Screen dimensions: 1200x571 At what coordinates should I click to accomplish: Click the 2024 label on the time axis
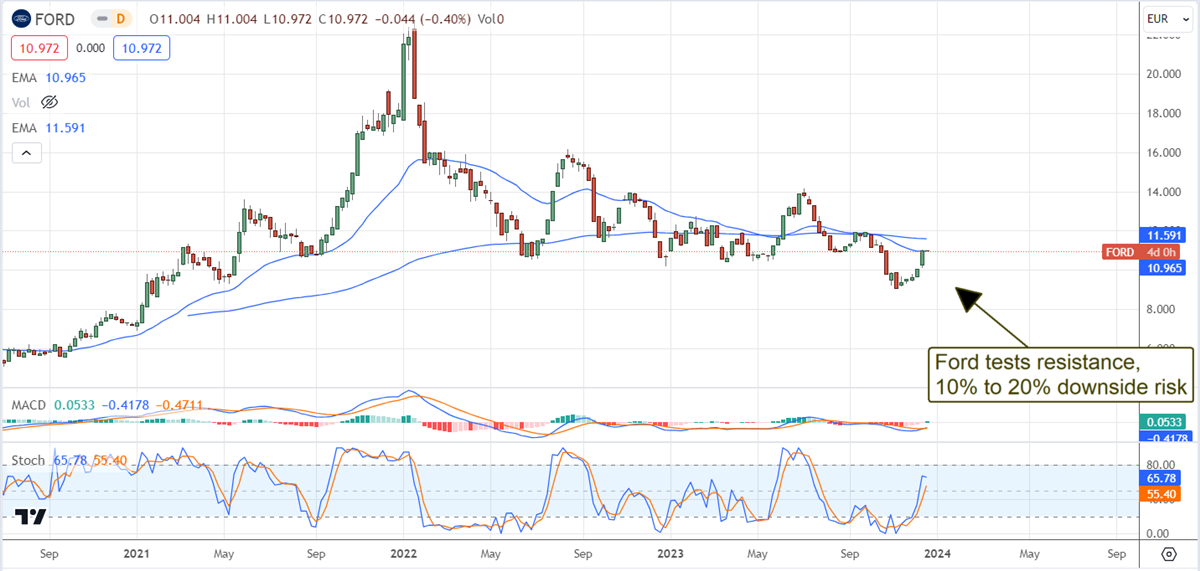coord(938,553)
